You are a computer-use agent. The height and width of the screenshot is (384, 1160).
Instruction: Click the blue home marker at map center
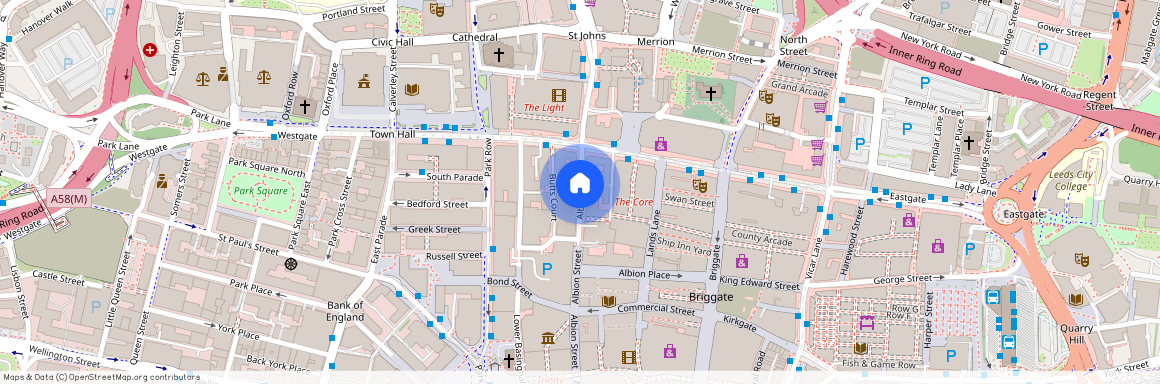click(579, 183)
